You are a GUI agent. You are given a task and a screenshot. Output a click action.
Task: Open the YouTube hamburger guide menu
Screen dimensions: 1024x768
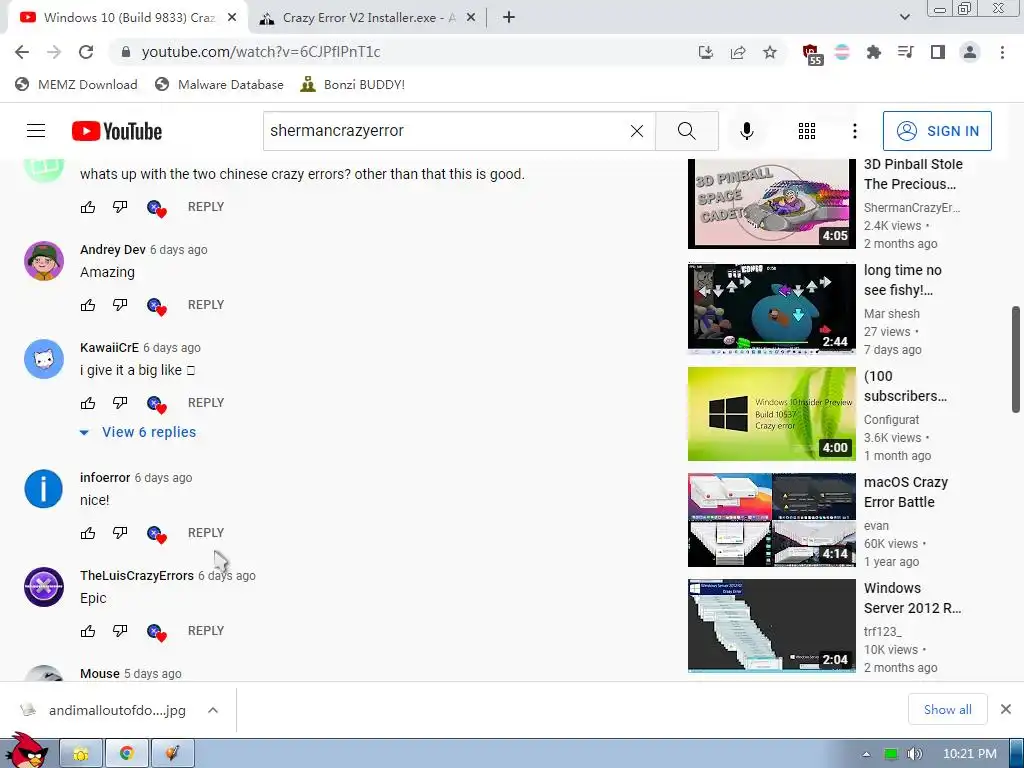(36, 131)
